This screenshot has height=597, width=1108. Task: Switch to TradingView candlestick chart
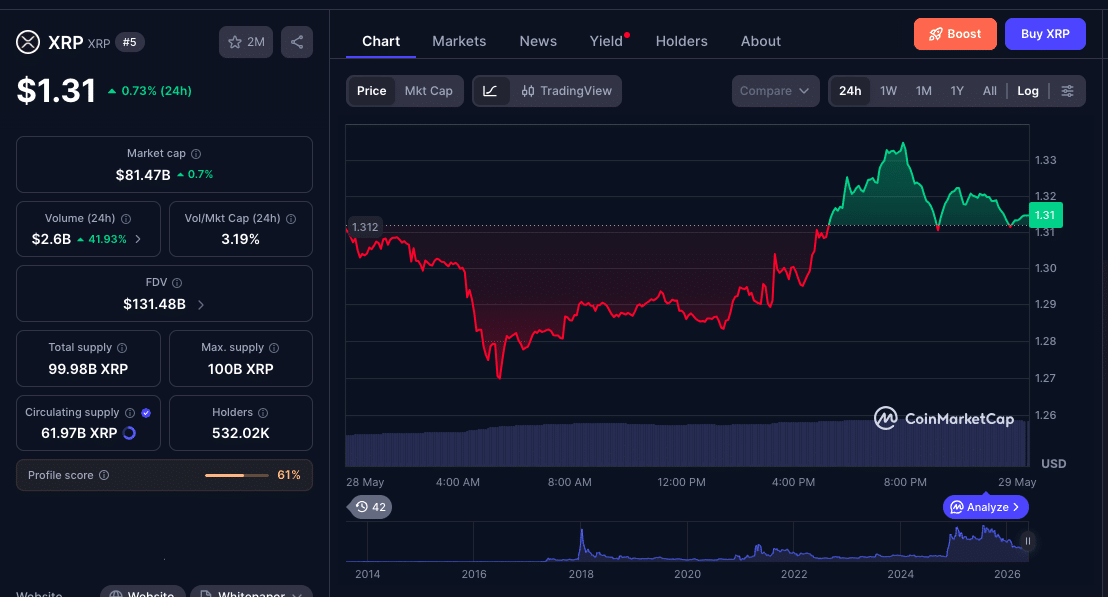click(x=566, y=91)
